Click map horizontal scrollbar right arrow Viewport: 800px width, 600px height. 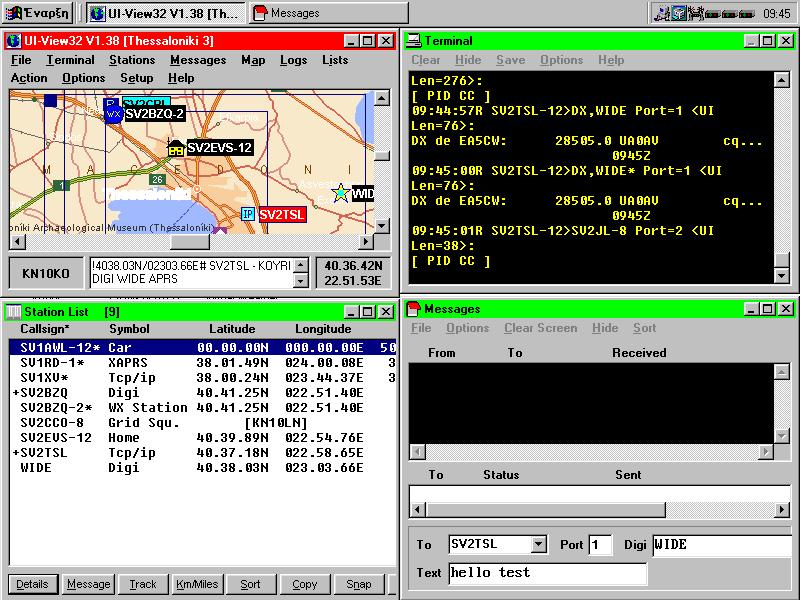365,241
